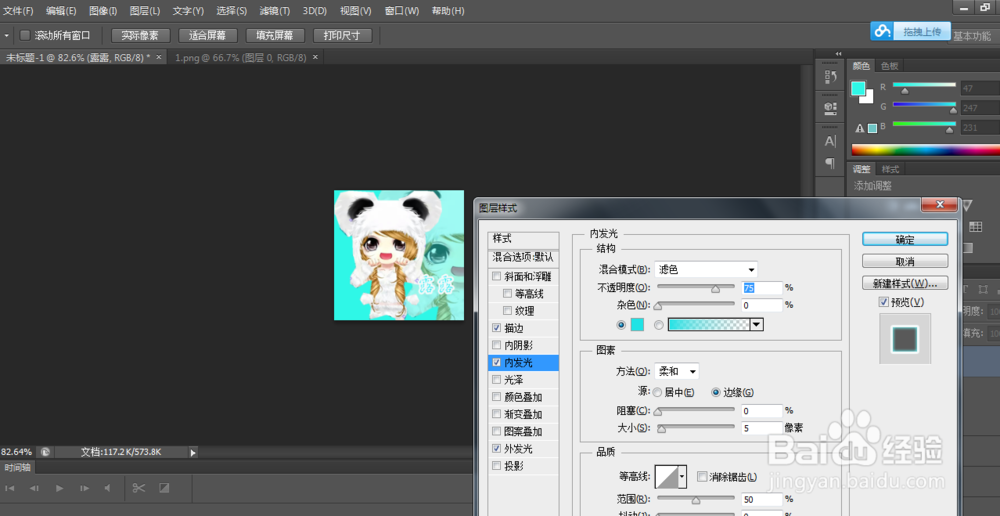Screen dimensions: 1000x516
Task: Open the 混合模式 滤色 dropdown
Action: [x=706, y=270]
